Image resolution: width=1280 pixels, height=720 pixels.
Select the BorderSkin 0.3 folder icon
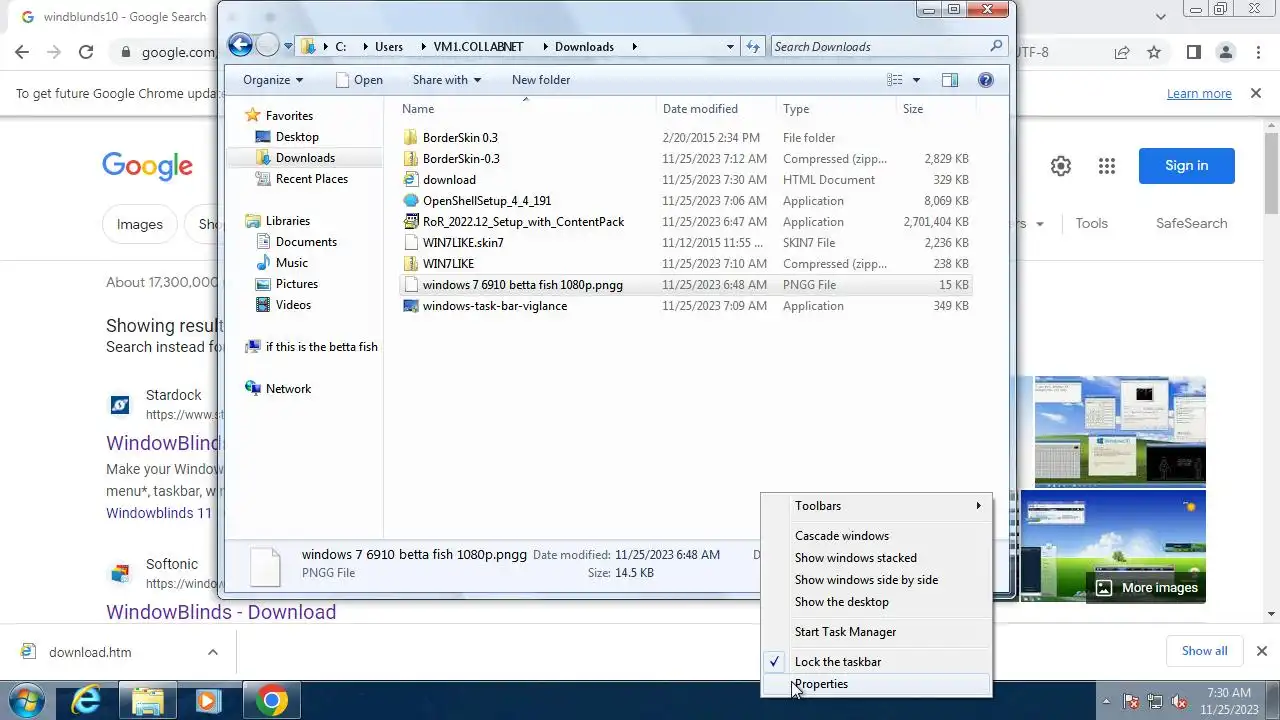point(410,138)
